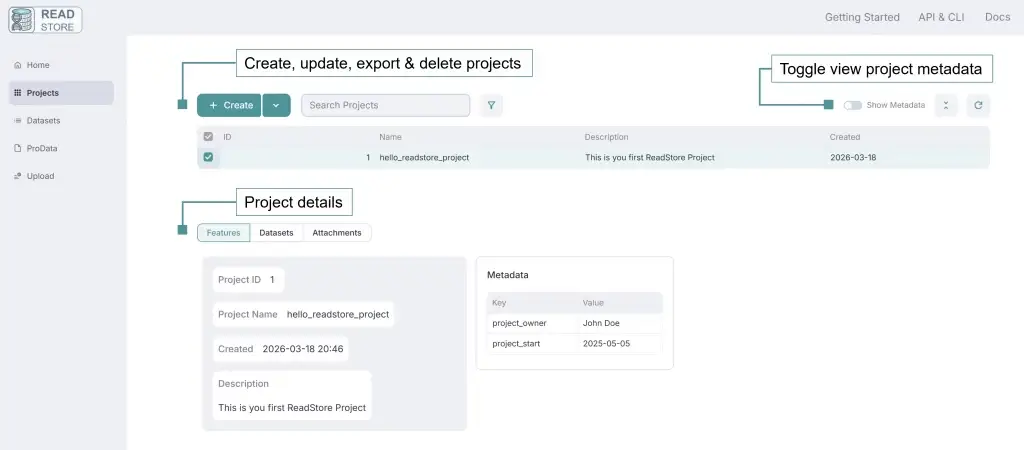Click the filter funnel icon

490,105
